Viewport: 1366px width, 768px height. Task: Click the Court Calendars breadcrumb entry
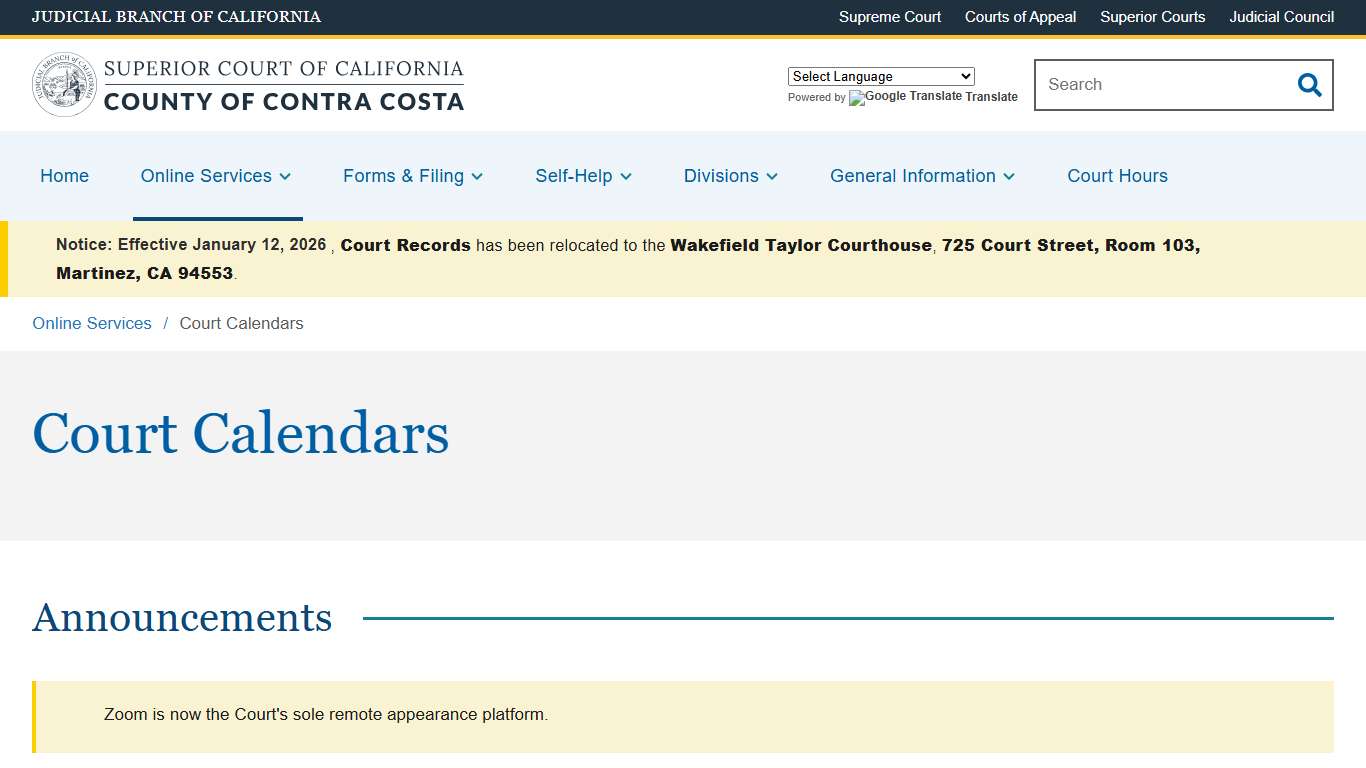pos(241,323)
